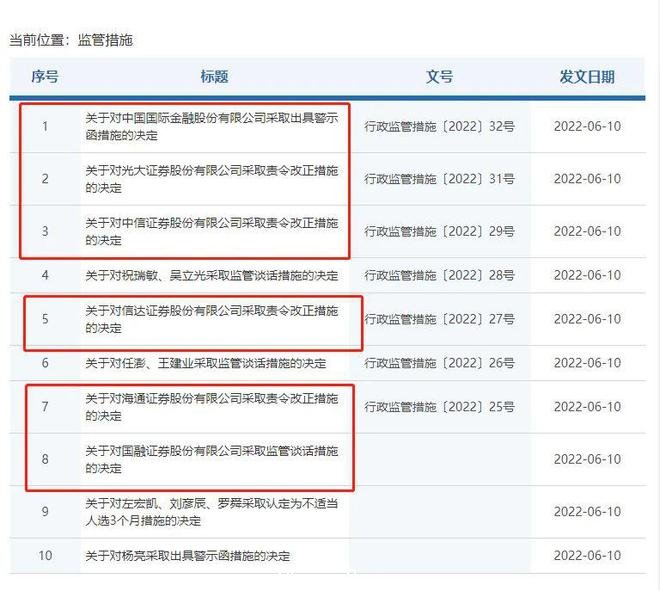Viewport: 660px width, 591px height.
Task: Open the 左宏凯、刘彦辰、罗舜 decision link
Action: 211,512
